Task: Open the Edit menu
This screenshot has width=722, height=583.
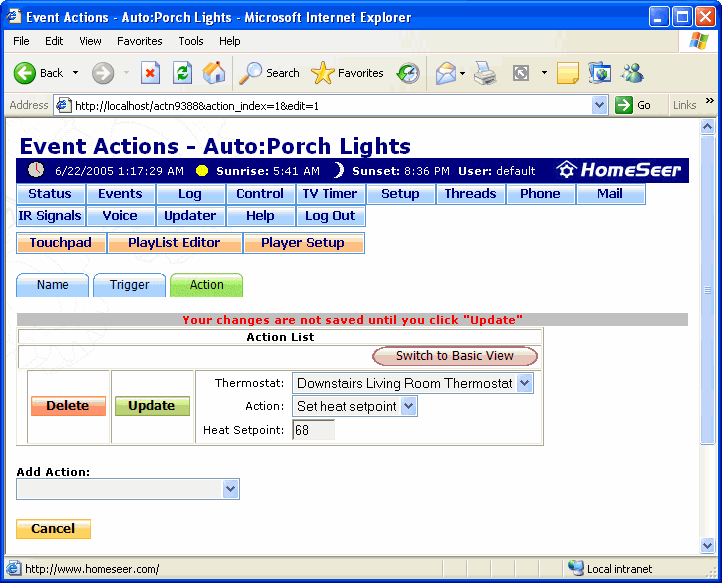Action: (x=54, y=41)
